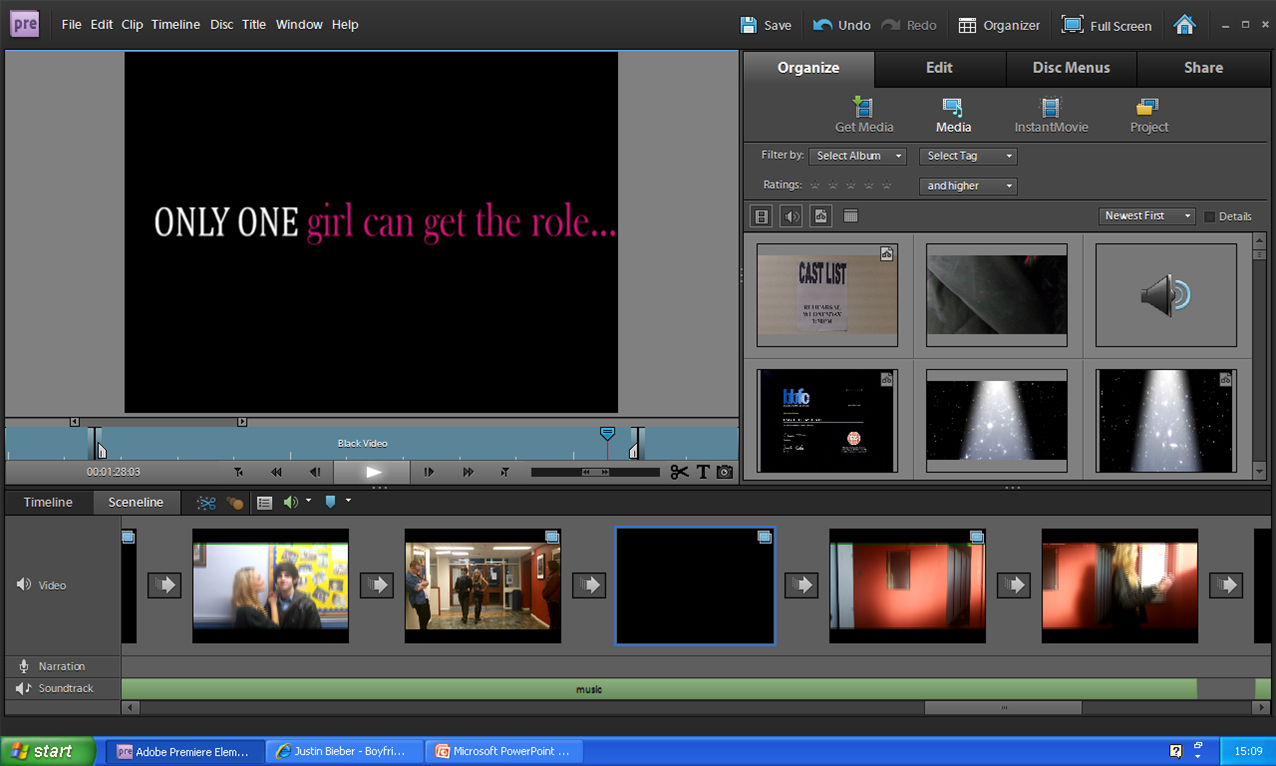The image size is (1276, 766).
Task: Click the blue marker icon
Action: pos(331,502)
